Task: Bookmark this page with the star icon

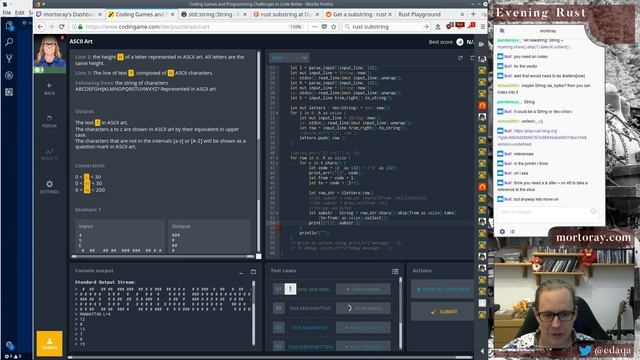Action: pos(333,27)
